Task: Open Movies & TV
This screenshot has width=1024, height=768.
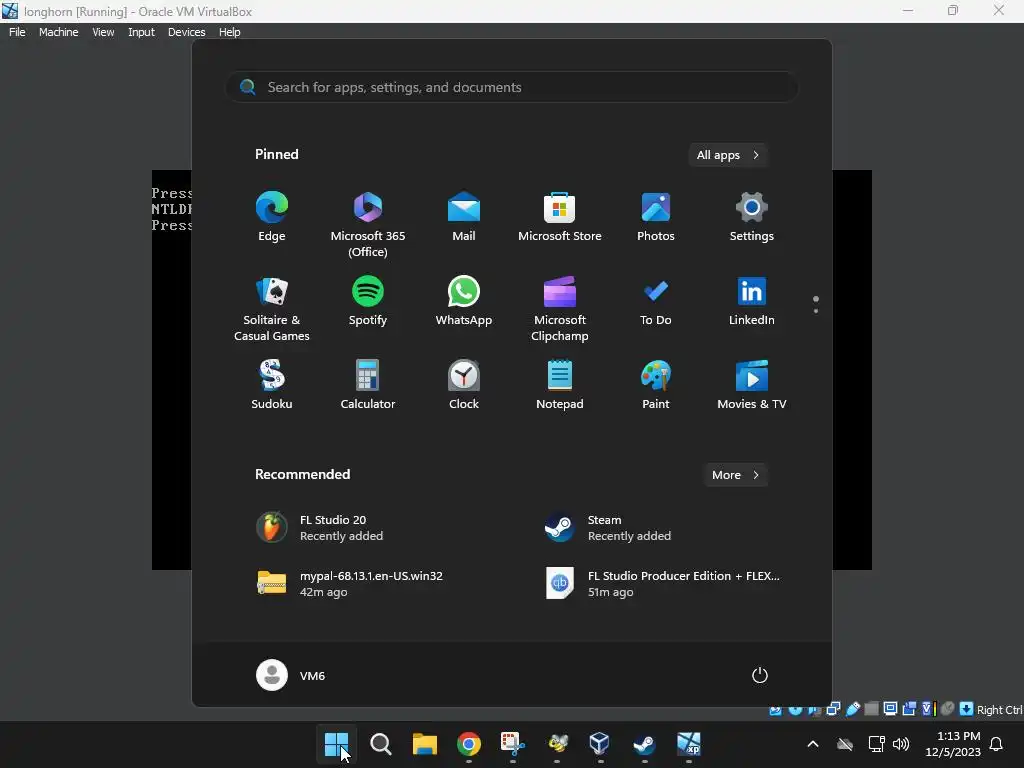Action: (752, 385)
